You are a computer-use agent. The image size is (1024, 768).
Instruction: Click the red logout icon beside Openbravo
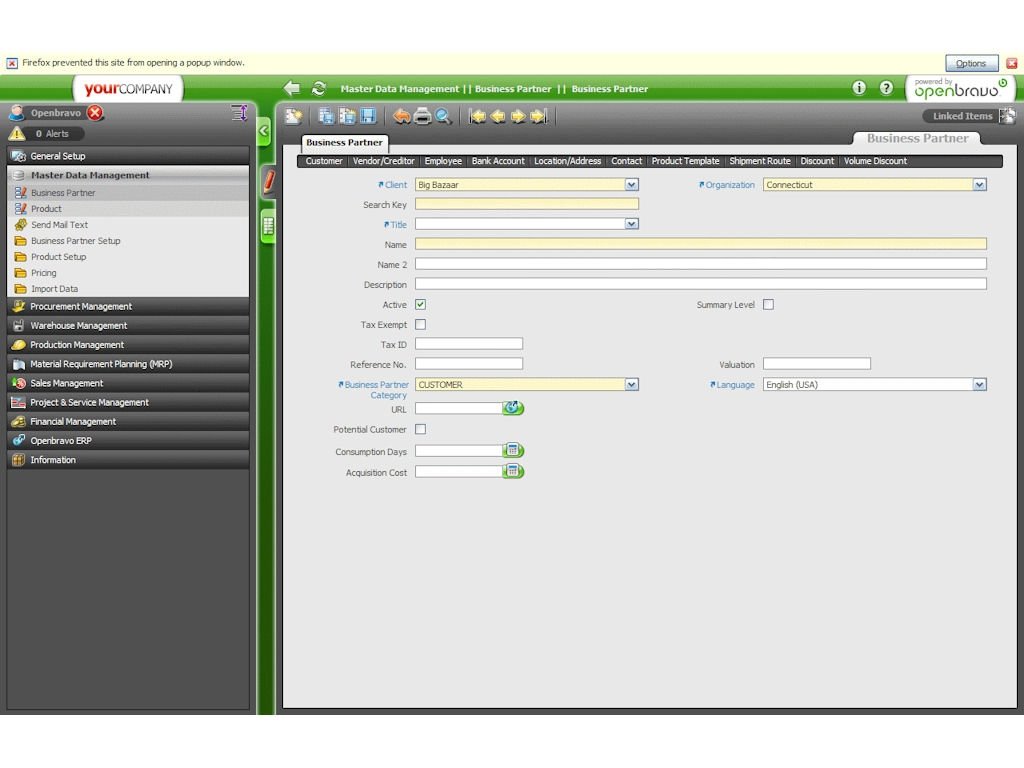pos(95,112)
